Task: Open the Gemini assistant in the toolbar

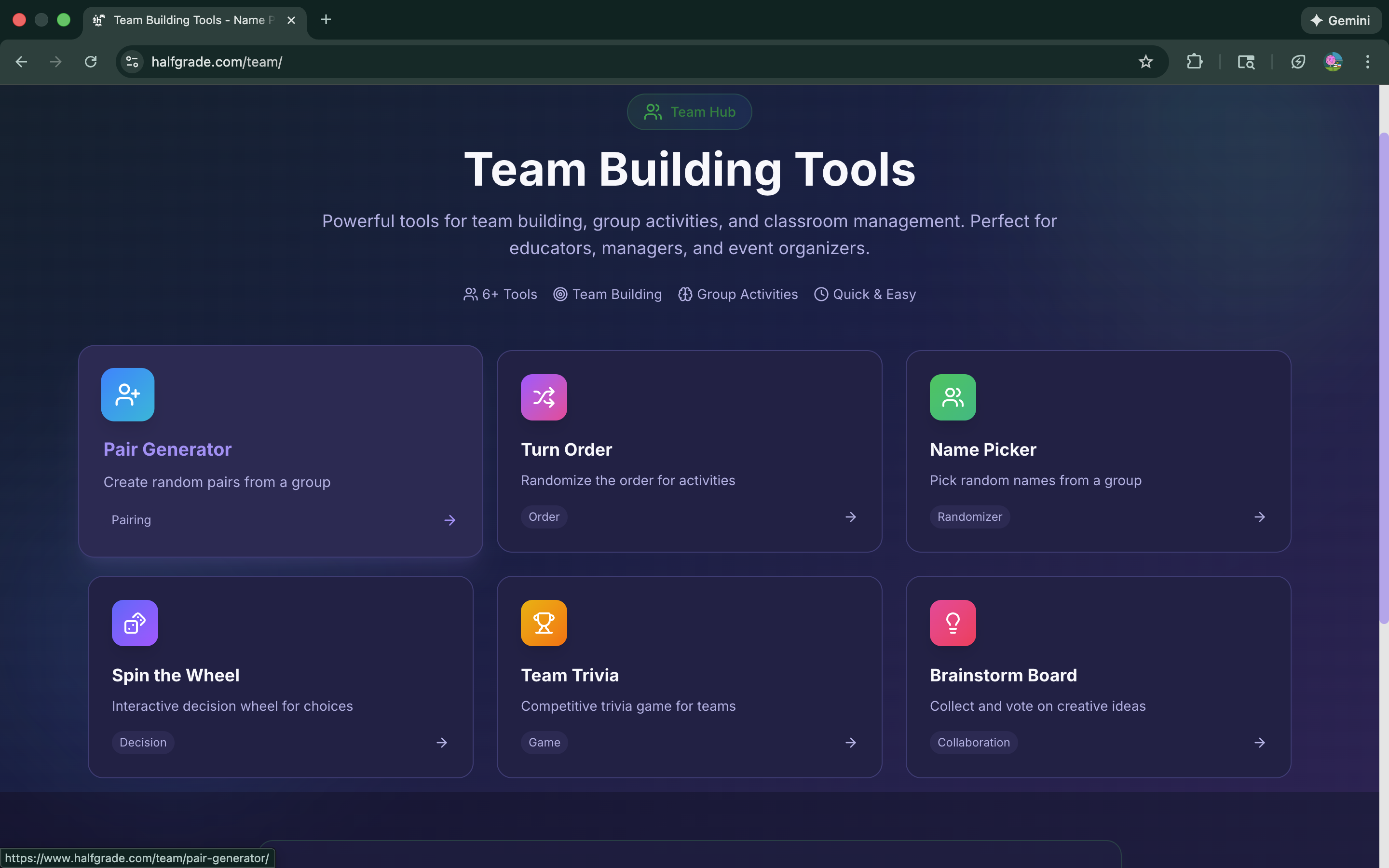Action: (1341, 20)
